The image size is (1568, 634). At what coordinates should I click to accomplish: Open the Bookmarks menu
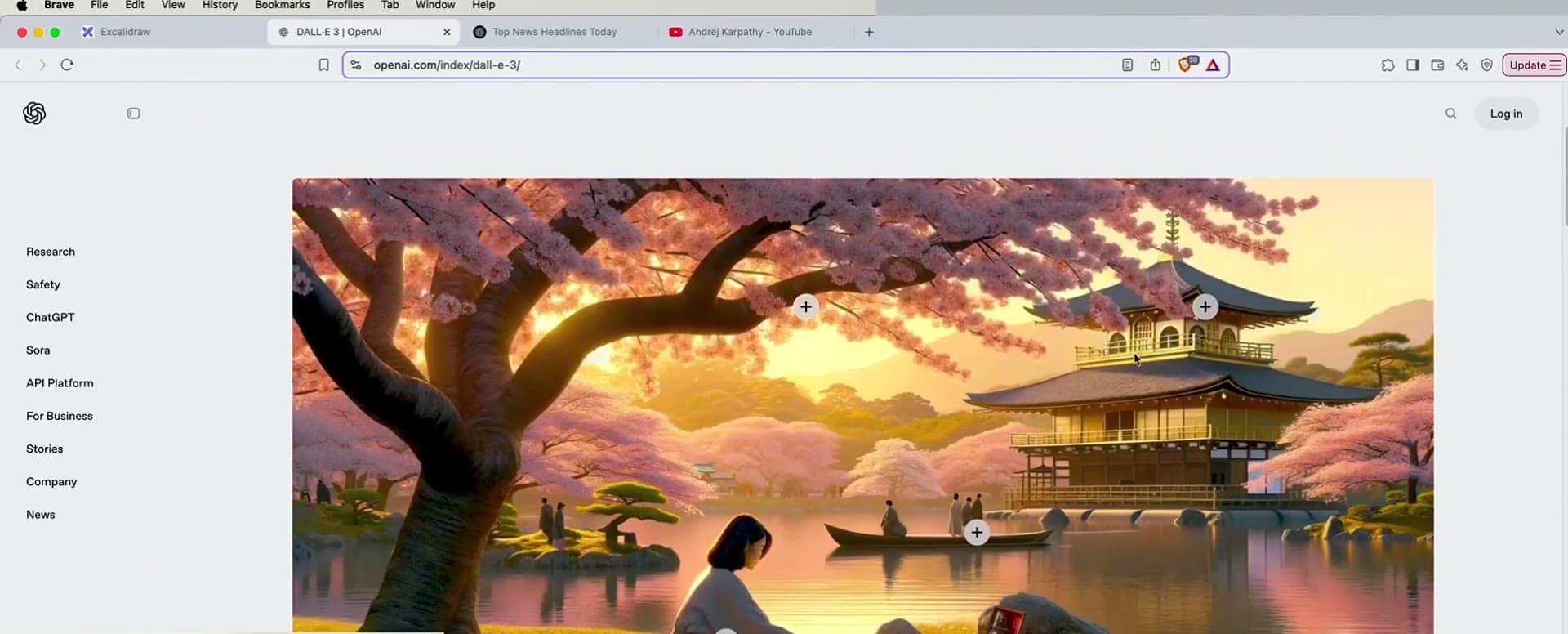click(x=282, y=5)
